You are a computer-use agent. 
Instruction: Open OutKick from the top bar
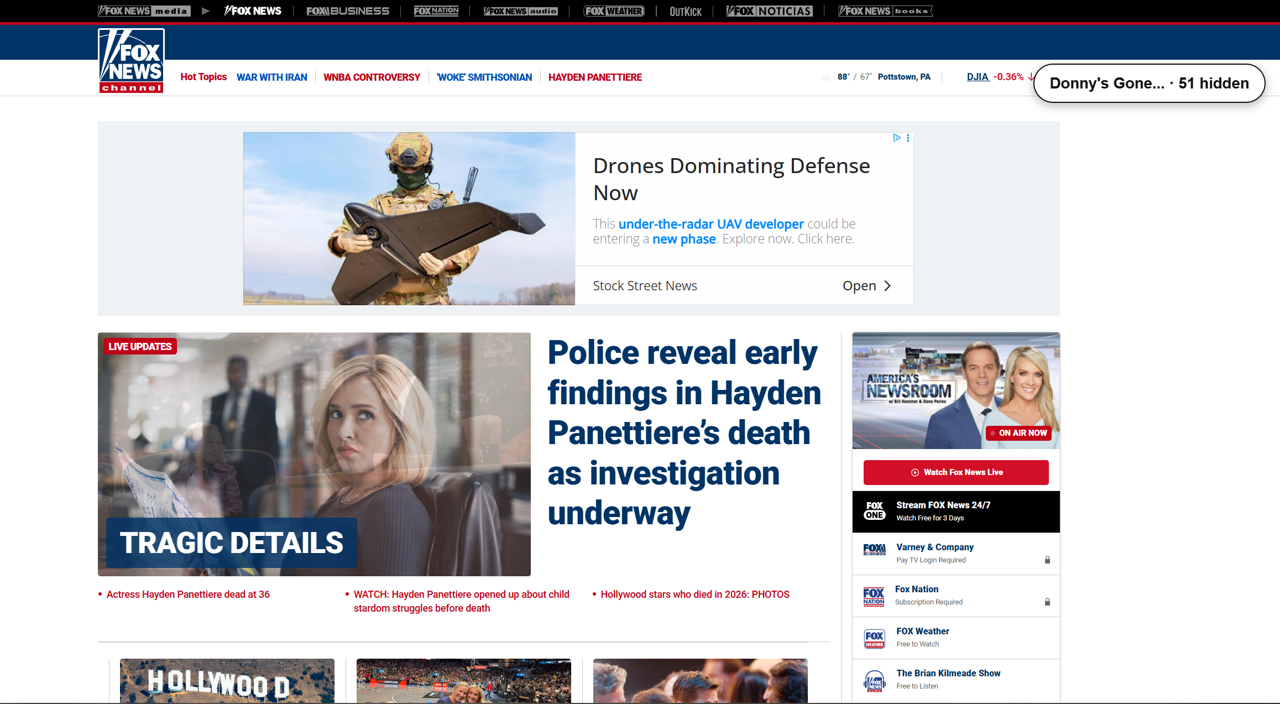pos(685,11)
